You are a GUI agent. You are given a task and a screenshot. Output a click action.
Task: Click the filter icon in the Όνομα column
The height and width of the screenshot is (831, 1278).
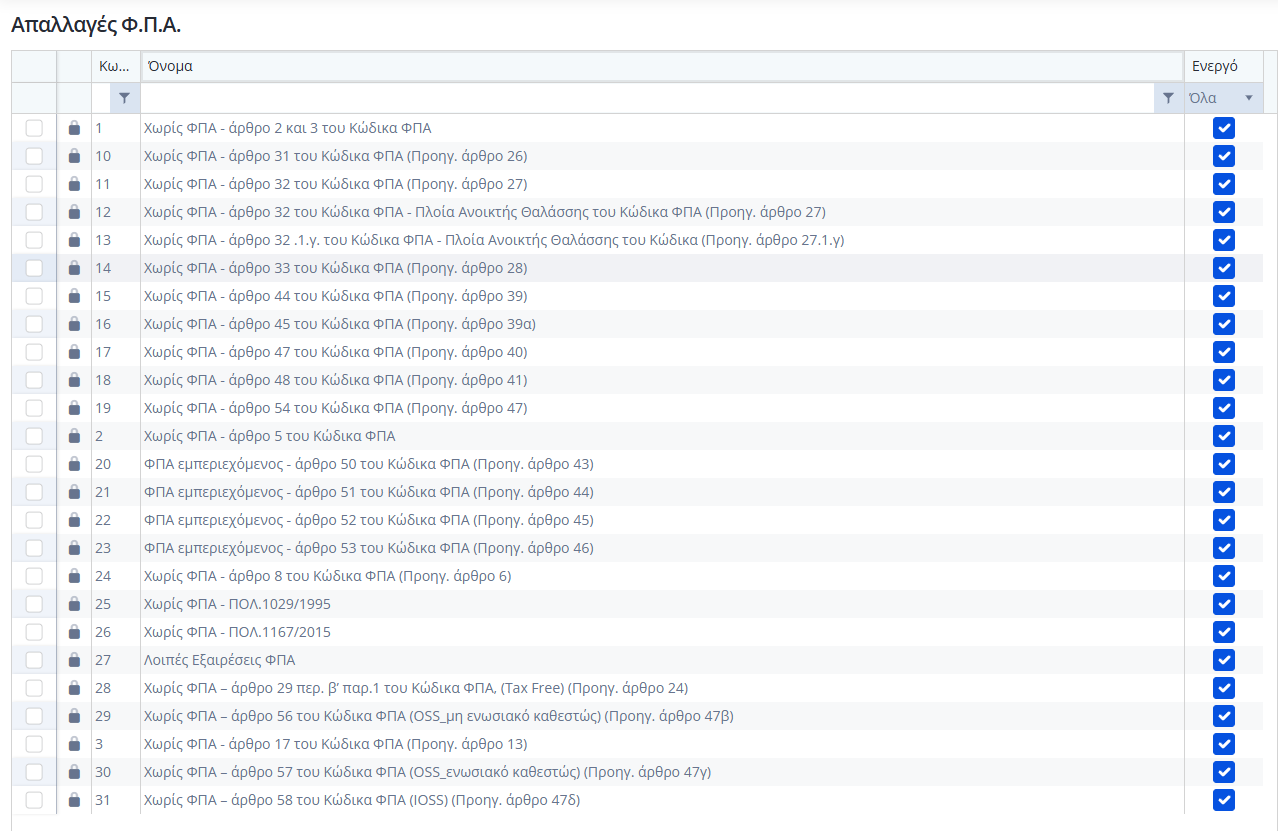point(1167,98)
